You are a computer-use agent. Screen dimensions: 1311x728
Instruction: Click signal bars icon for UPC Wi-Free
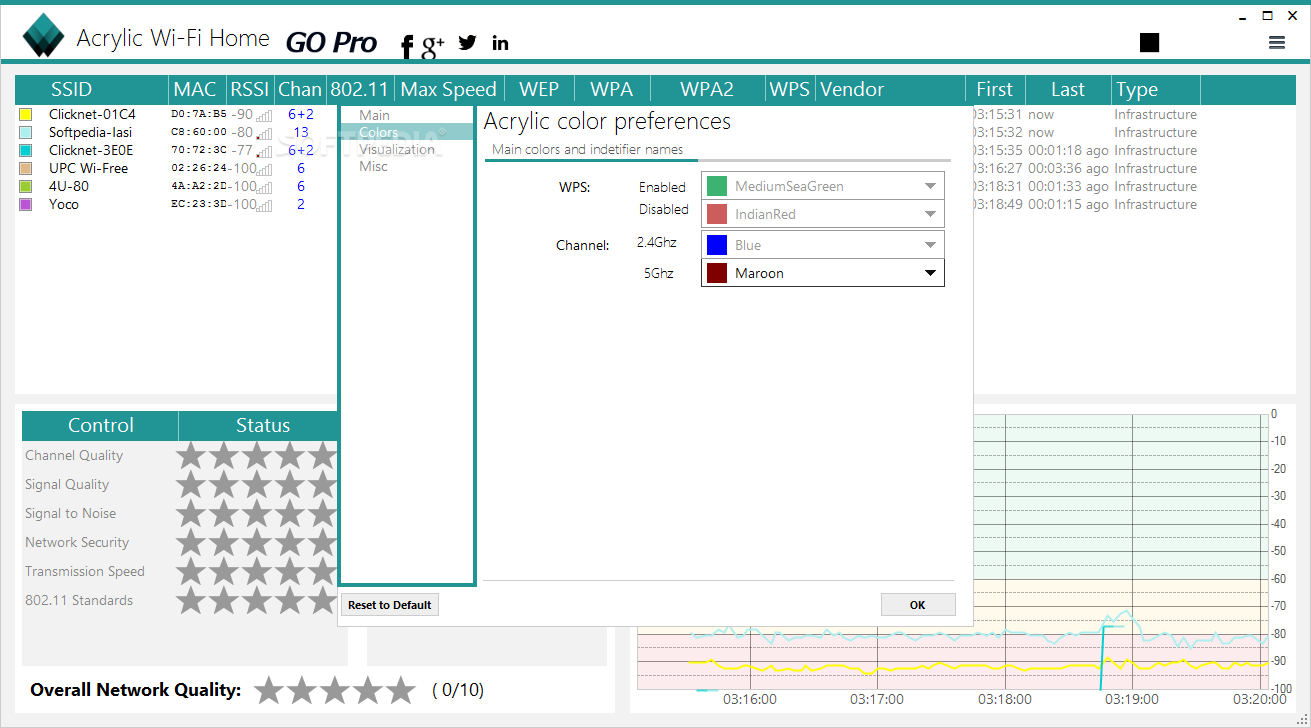pyautogui.click(x=265, y=169)
